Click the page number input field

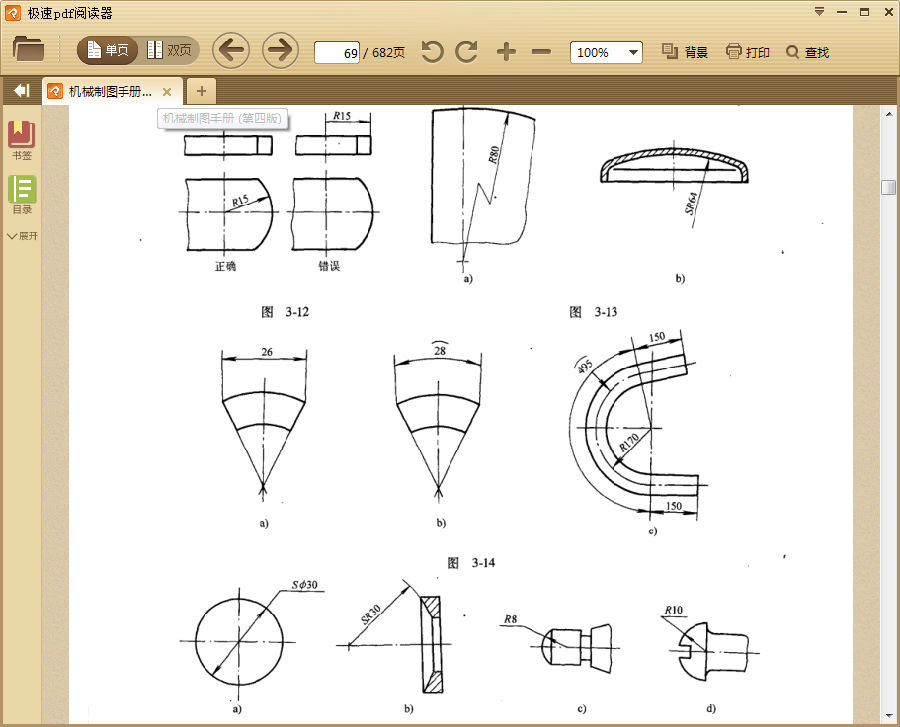pyautogui.click(x=337, y=52)
